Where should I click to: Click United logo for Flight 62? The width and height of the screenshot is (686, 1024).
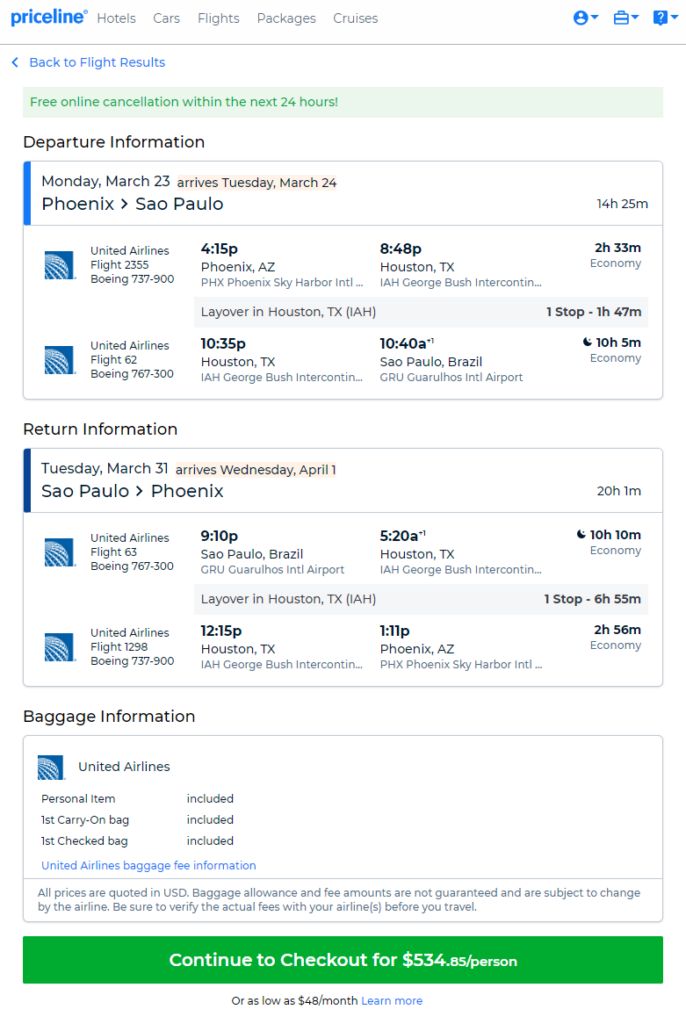click(59, 360)
